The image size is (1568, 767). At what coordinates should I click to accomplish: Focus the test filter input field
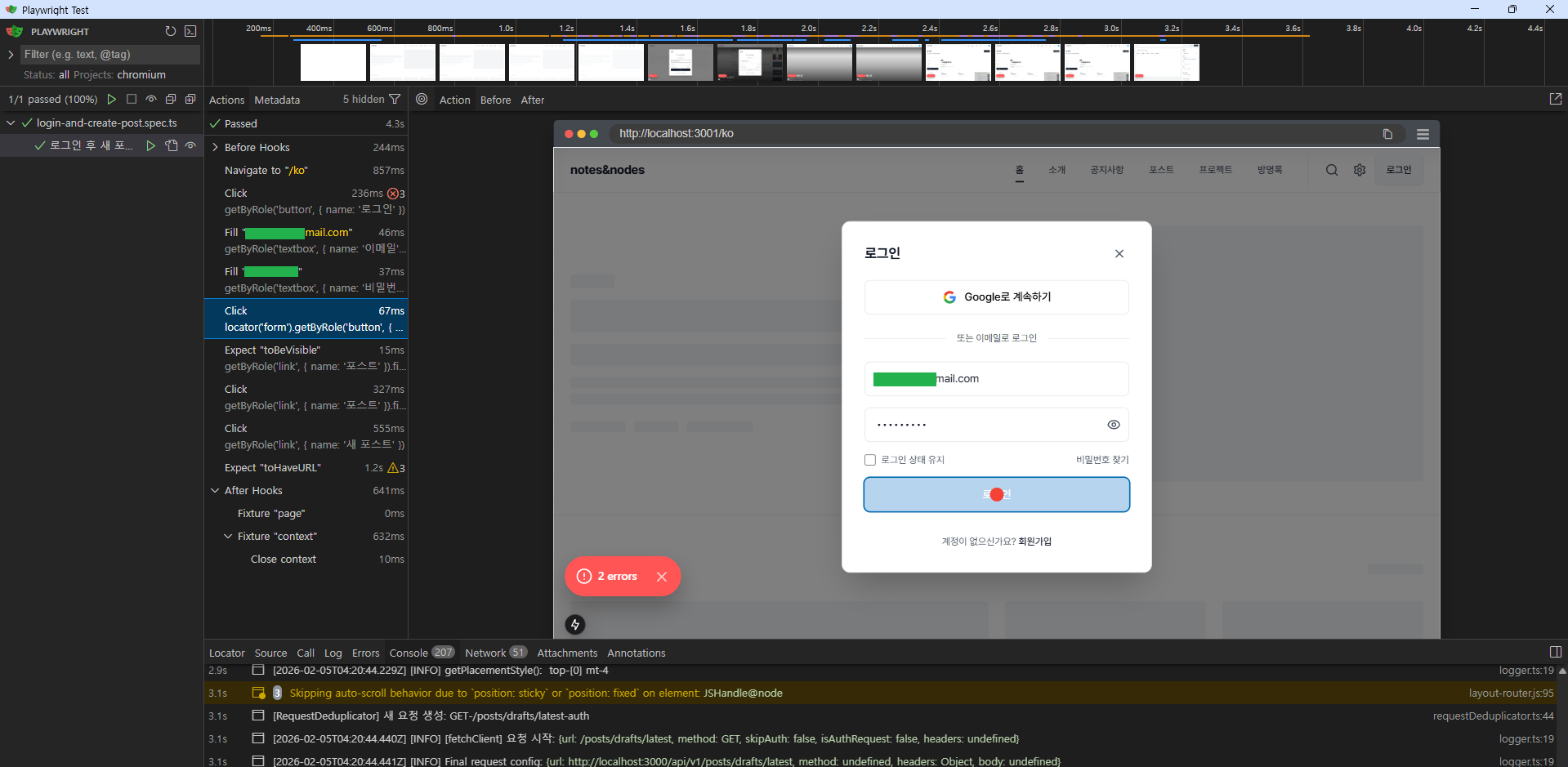tap(109, 54)
